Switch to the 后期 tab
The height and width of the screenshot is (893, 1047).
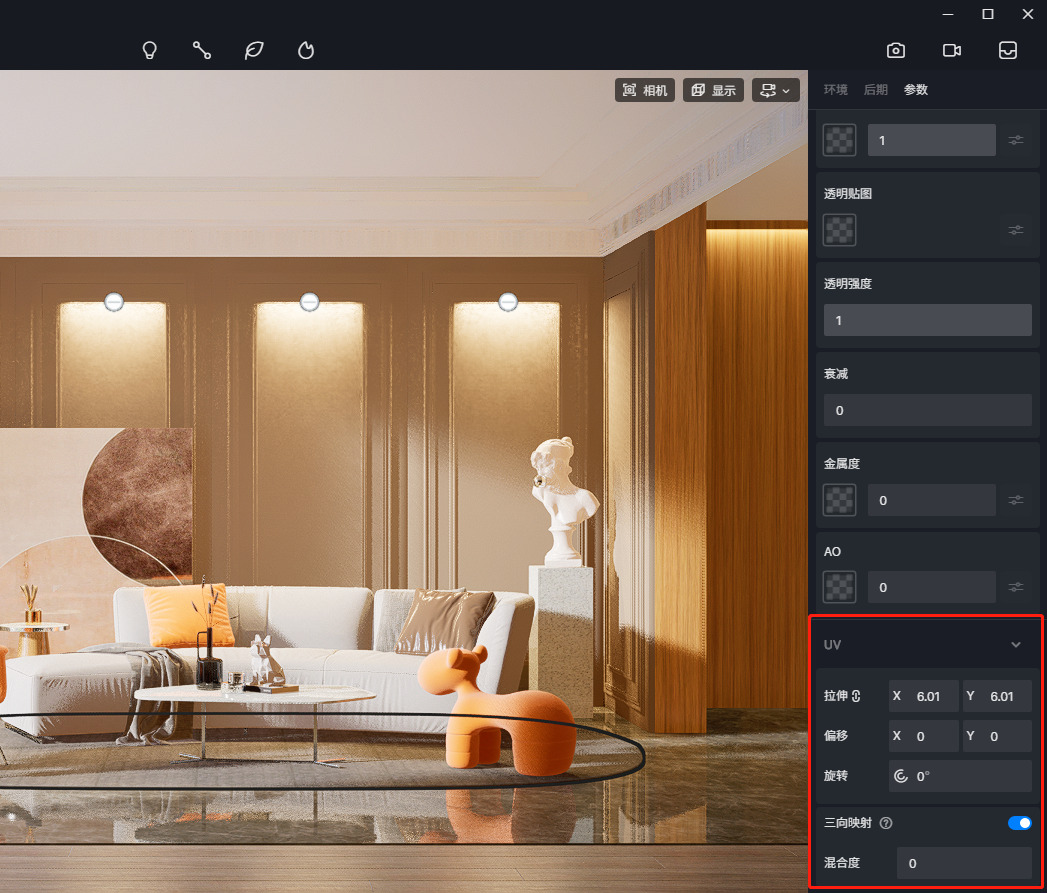click(875, 90)
